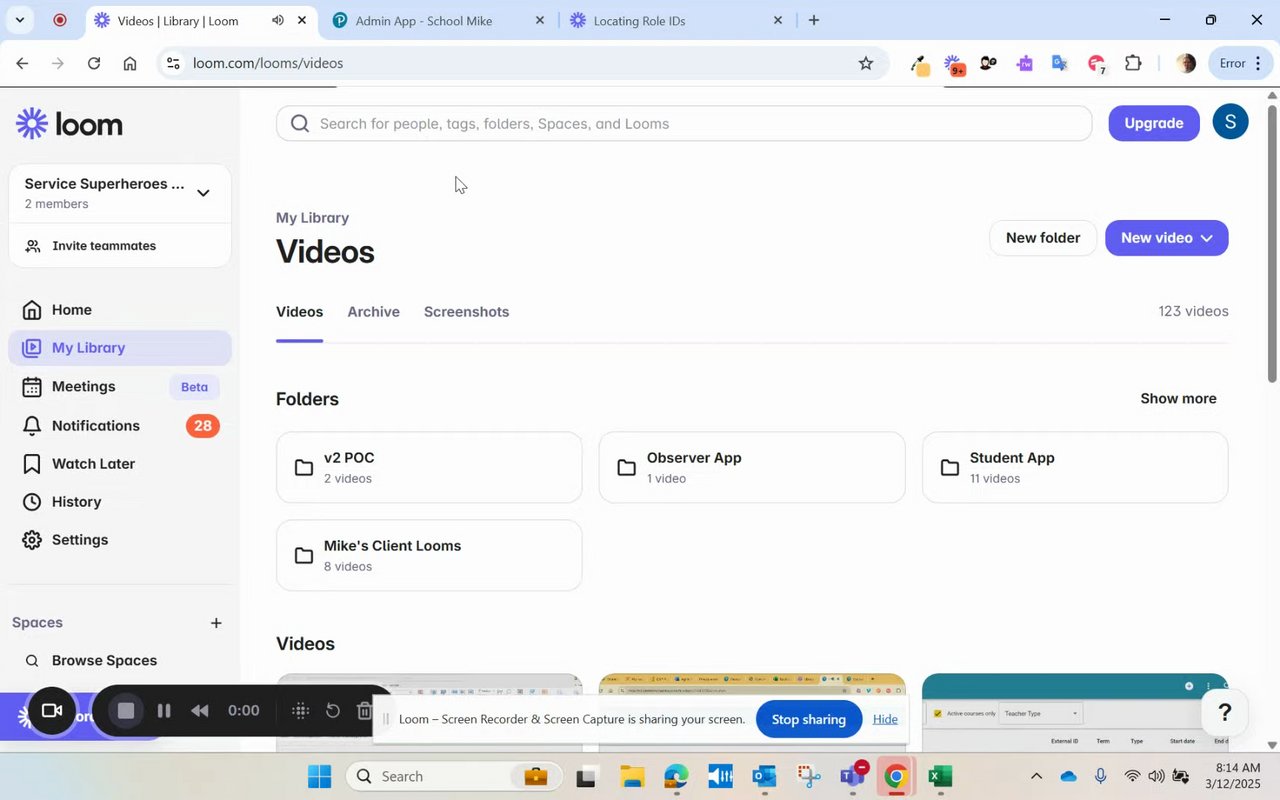Go to the browser home page

coord(130,63)
